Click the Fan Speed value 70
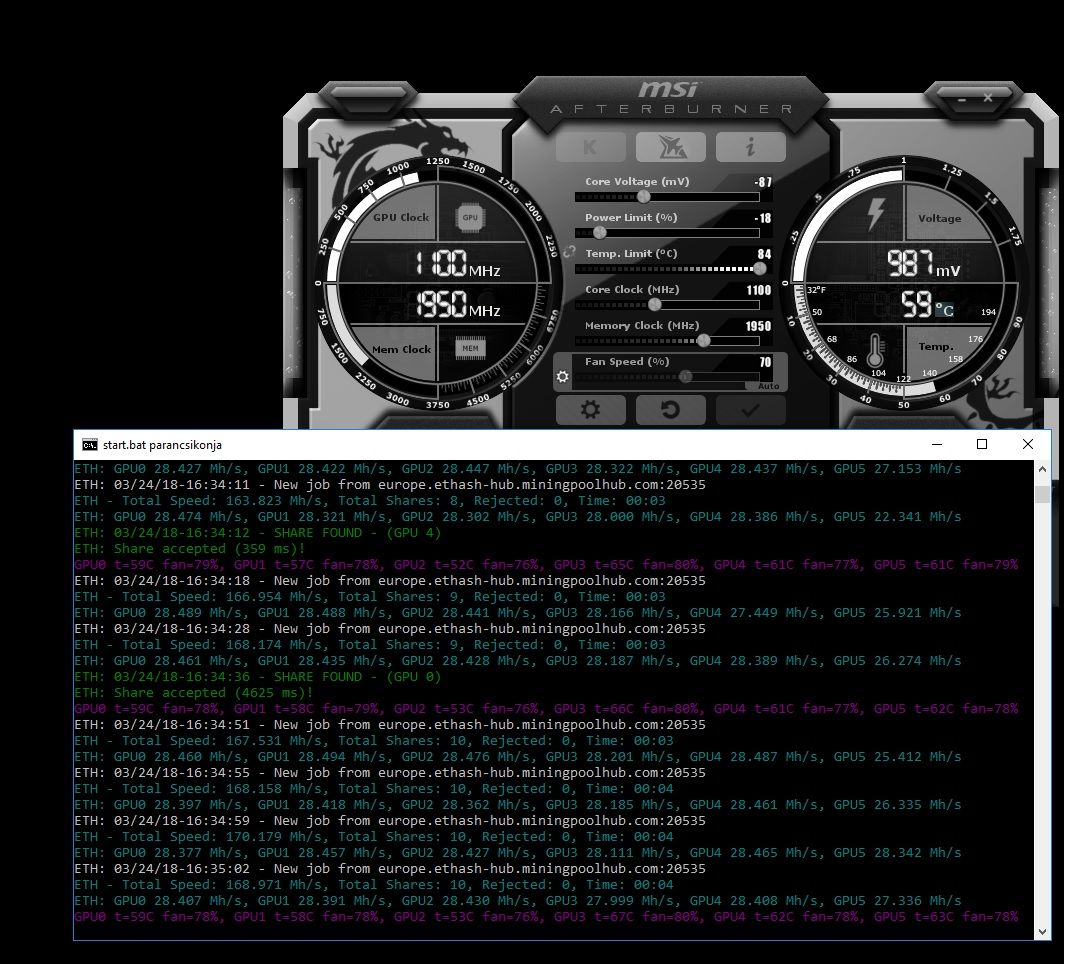 click(766, 362)
